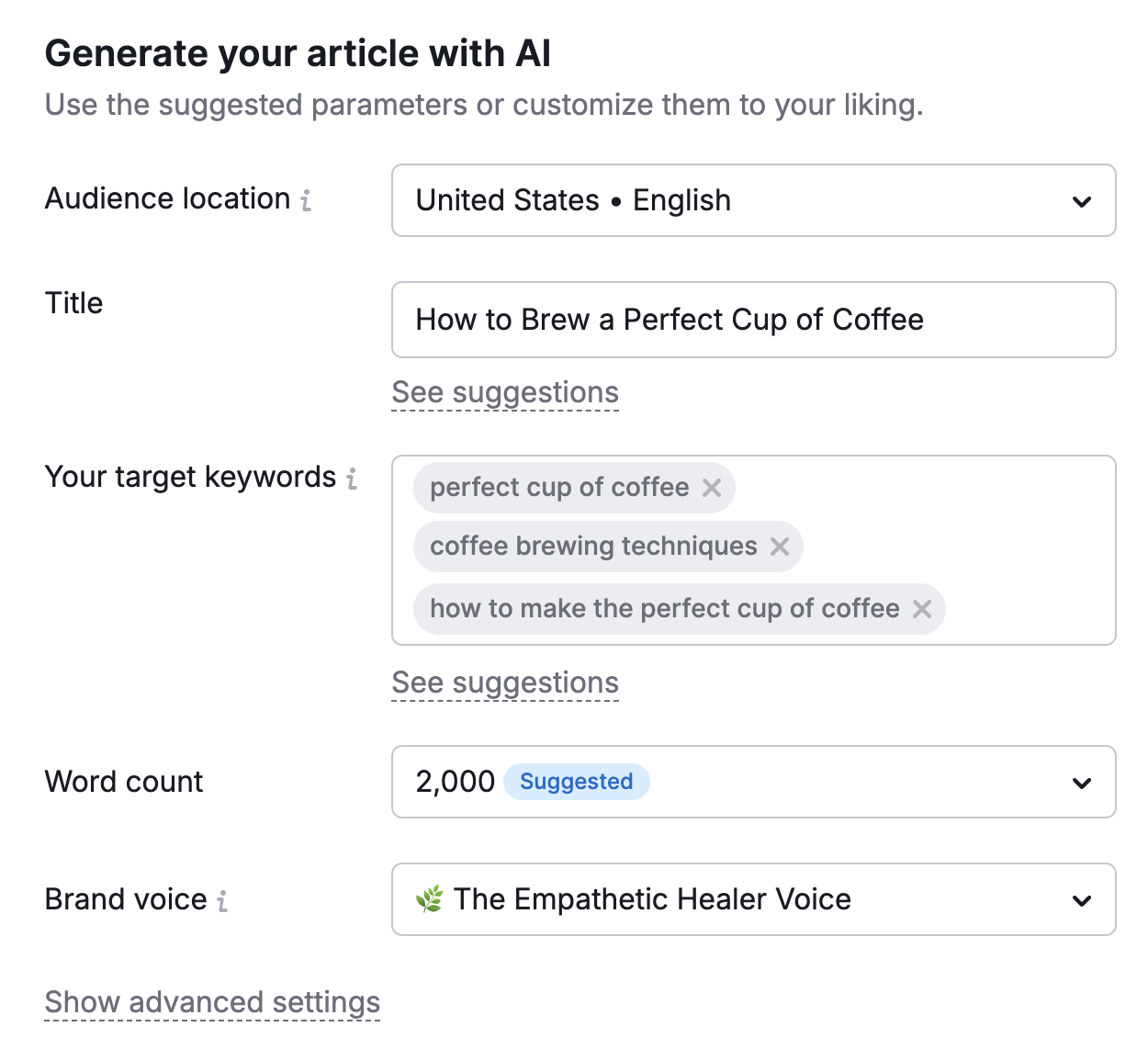Click the Audience location chevron arrow
Image resolution: width=1148 pixels, height=1038 pixels.
[x=1082, y=201]
